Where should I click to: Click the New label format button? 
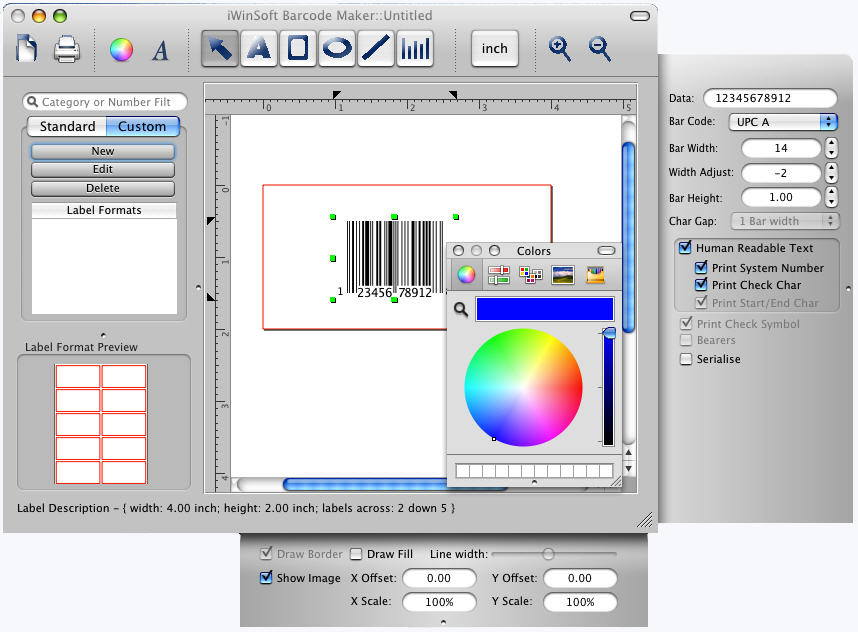tap(103, 151)
